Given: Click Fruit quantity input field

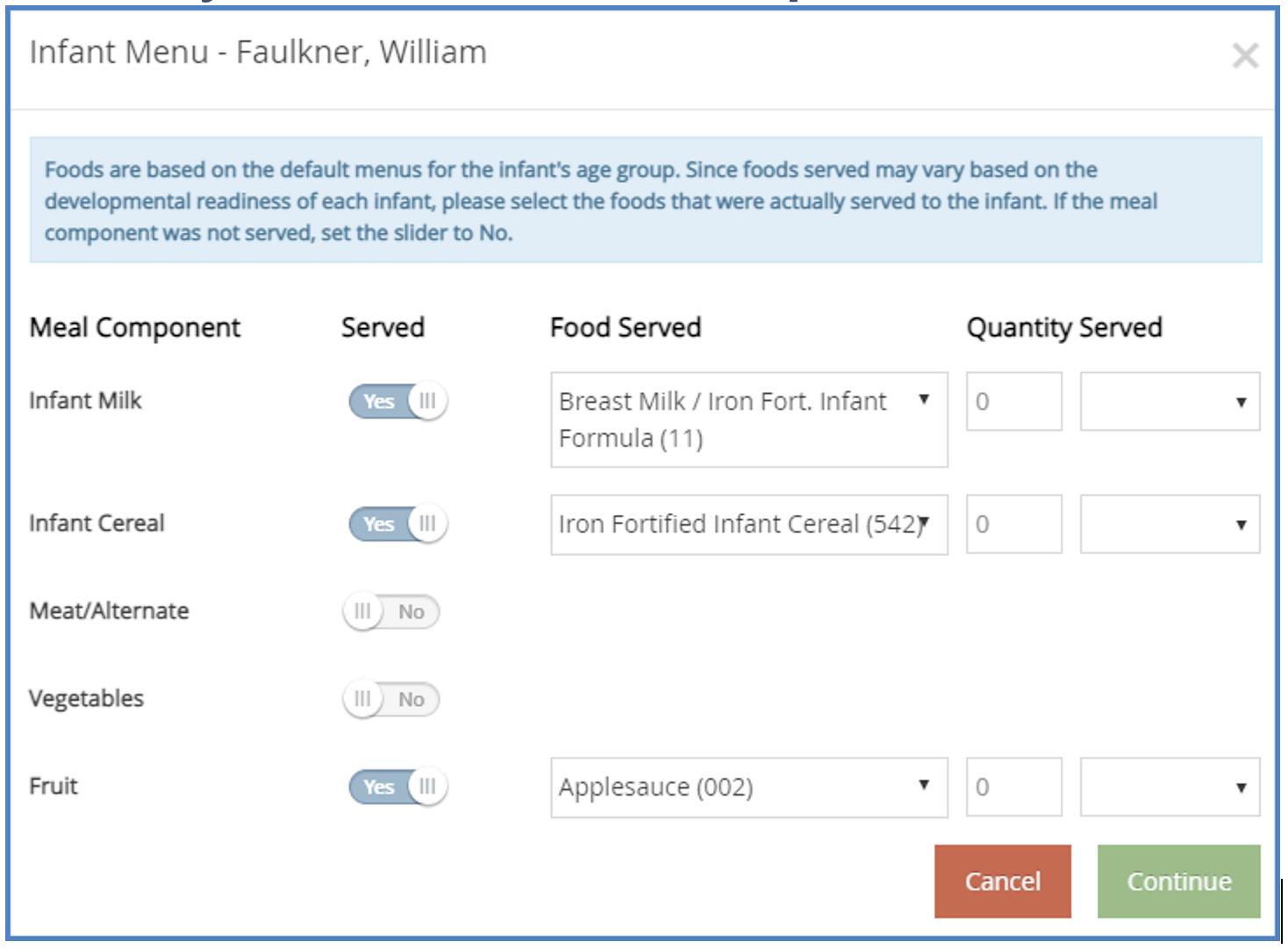Looking at the screenshot, I should point(1013,788).
